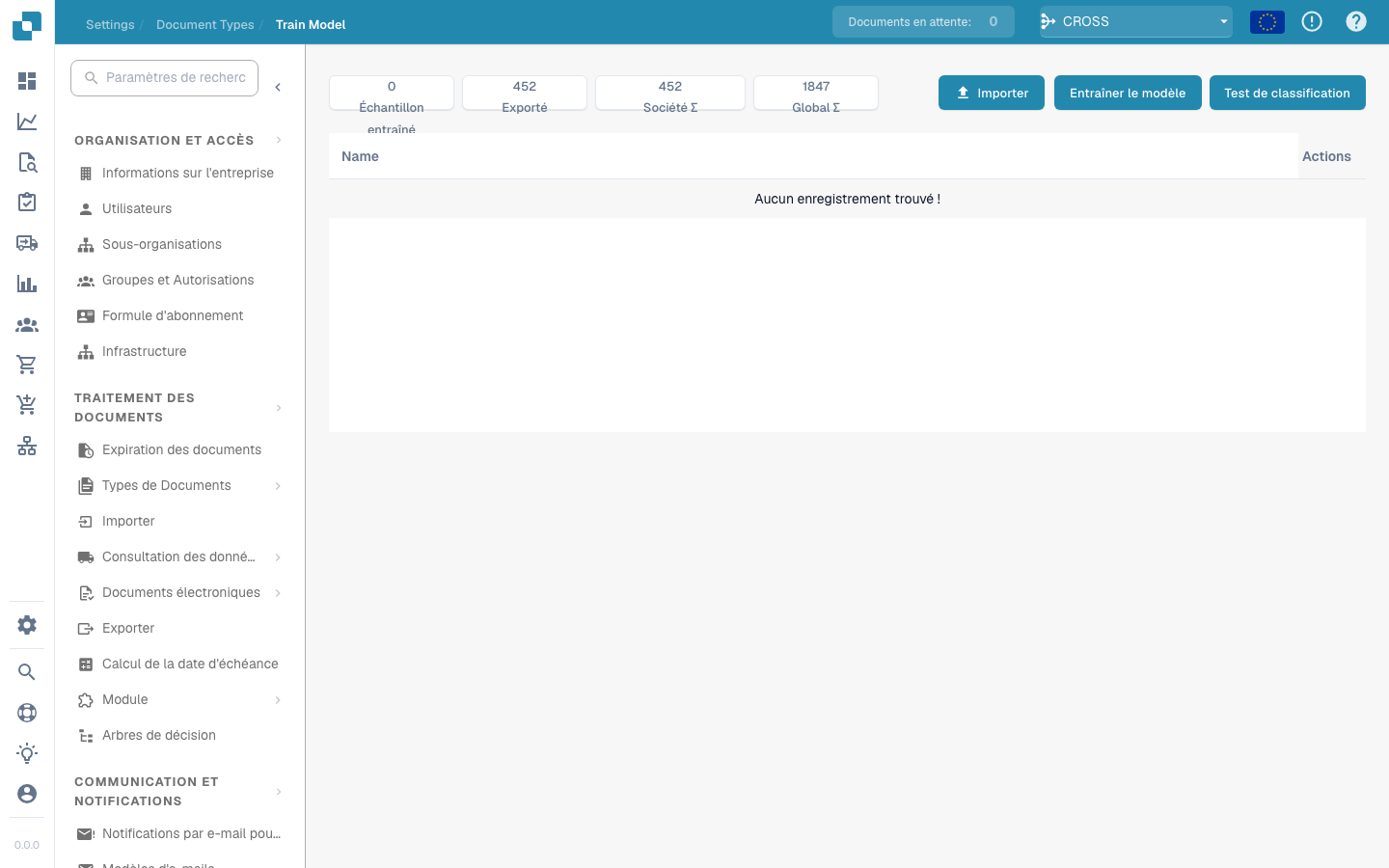Screen dimensions: 1389x868
Task: Collapse the settings sidebar with chevron
Action: [x=278, y=88]
